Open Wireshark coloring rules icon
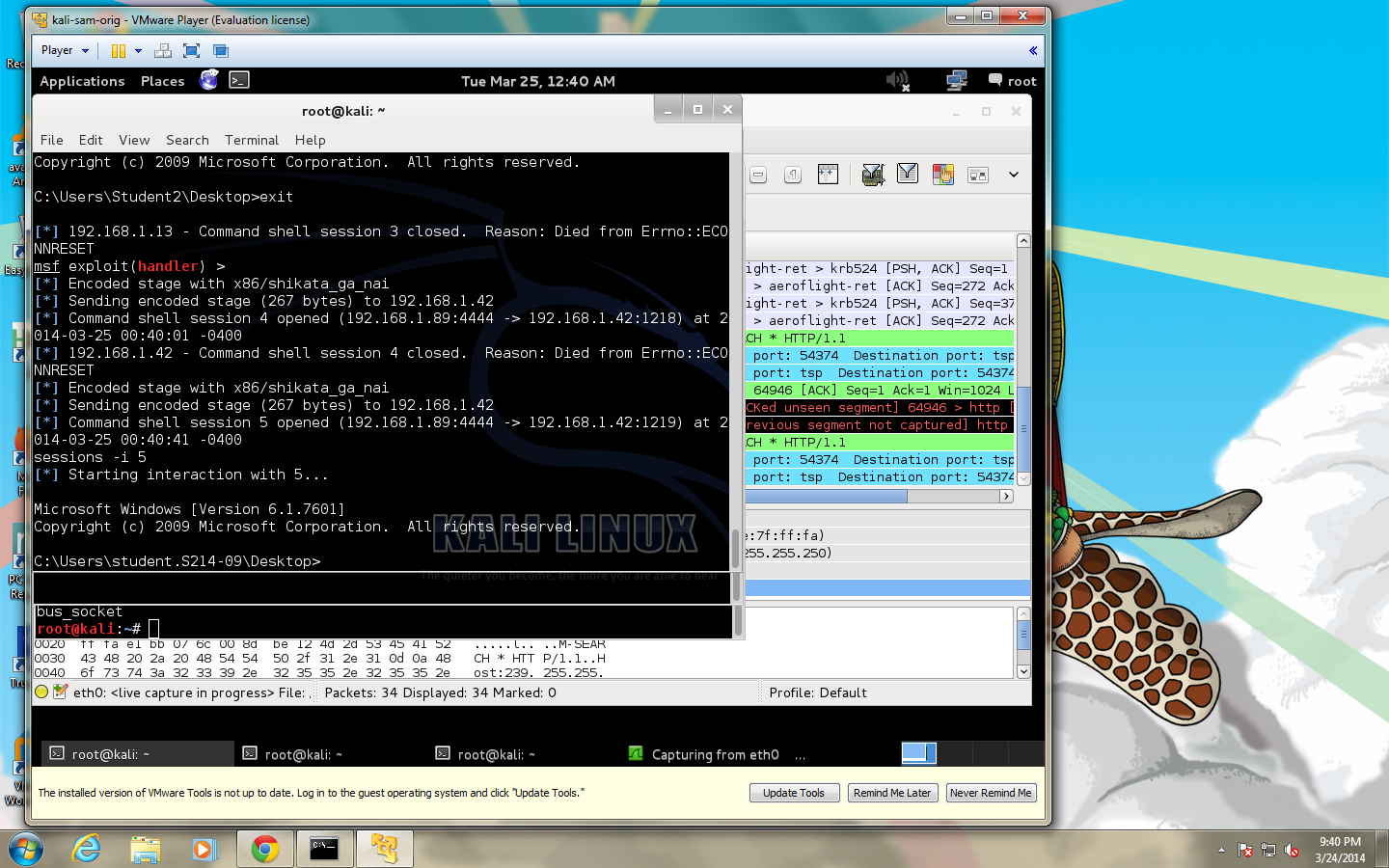The height and width of the screenshot is (868, 1389). [942, 175]
